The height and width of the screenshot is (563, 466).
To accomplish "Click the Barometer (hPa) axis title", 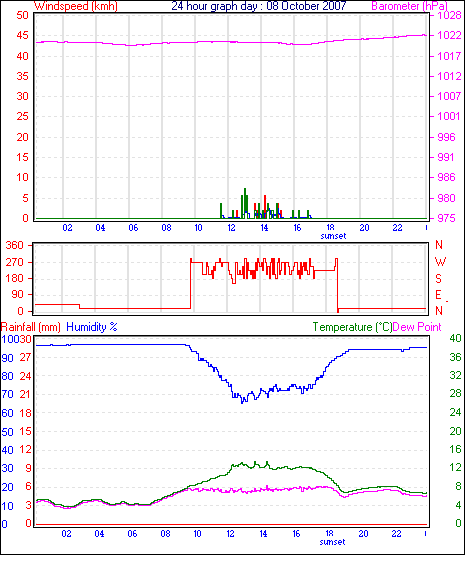I will coord(409,6).
